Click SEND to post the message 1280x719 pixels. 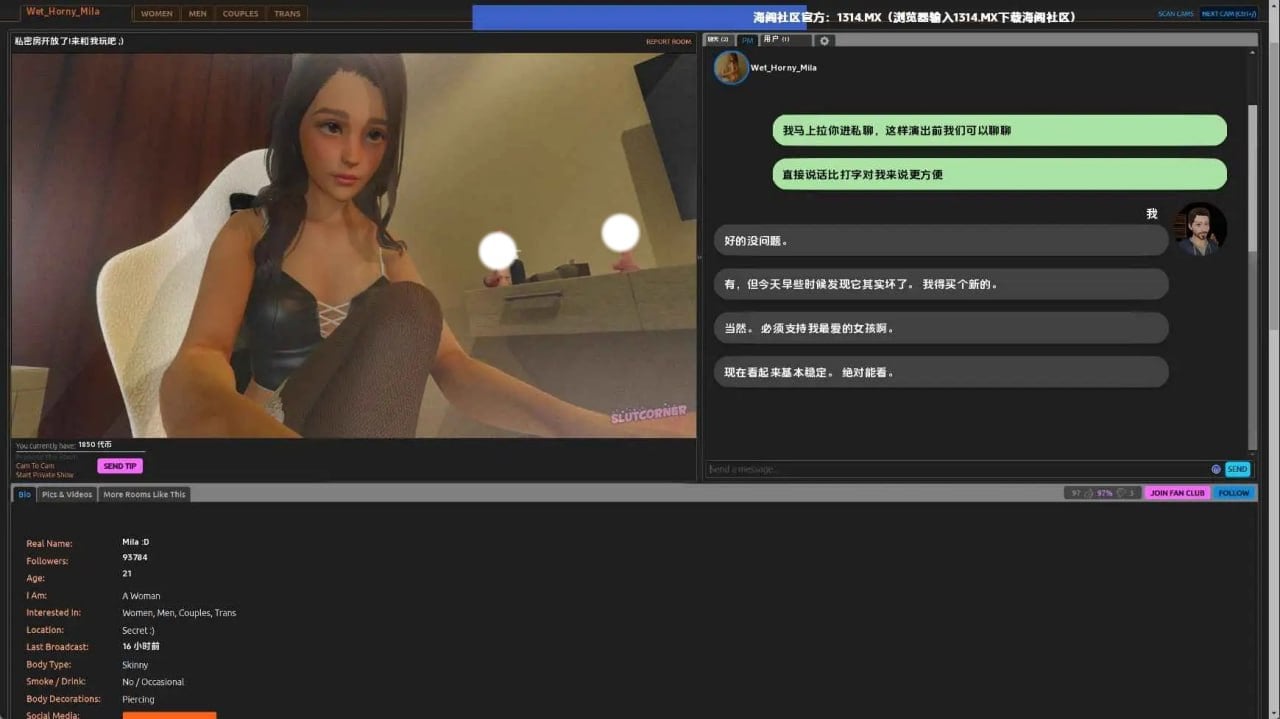[1237, 469]
